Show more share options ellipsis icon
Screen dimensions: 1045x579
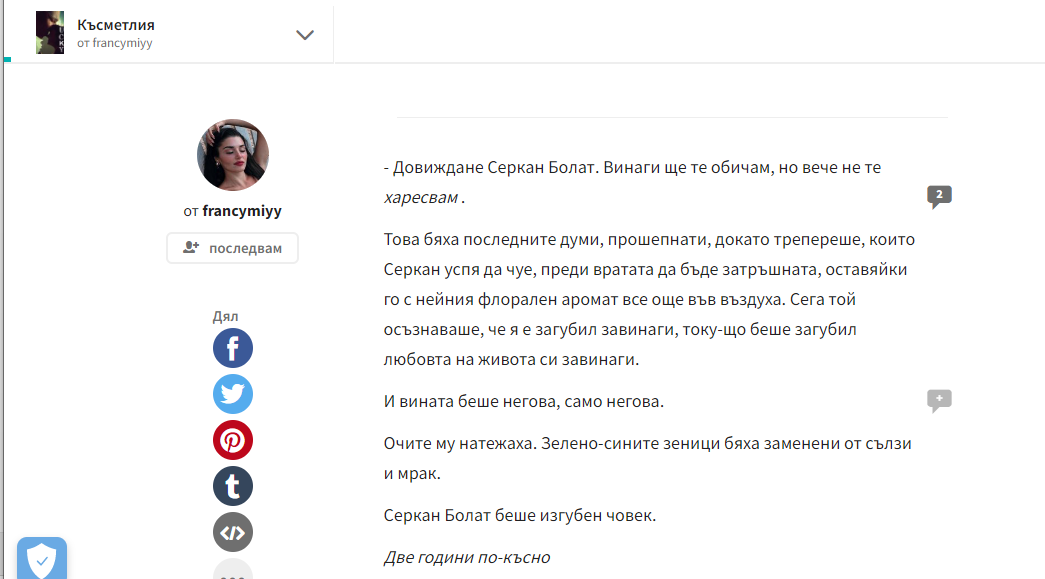tap(233, 572)
